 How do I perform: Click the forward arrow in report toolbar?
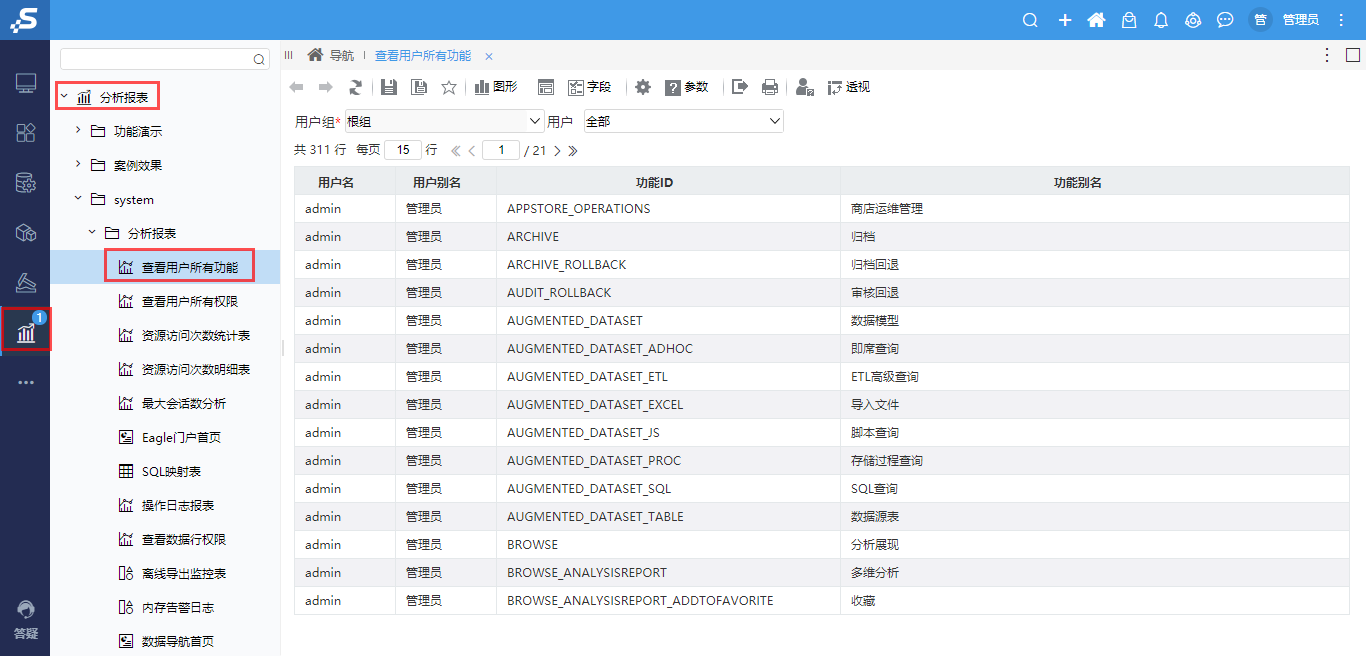click(325, 87)
